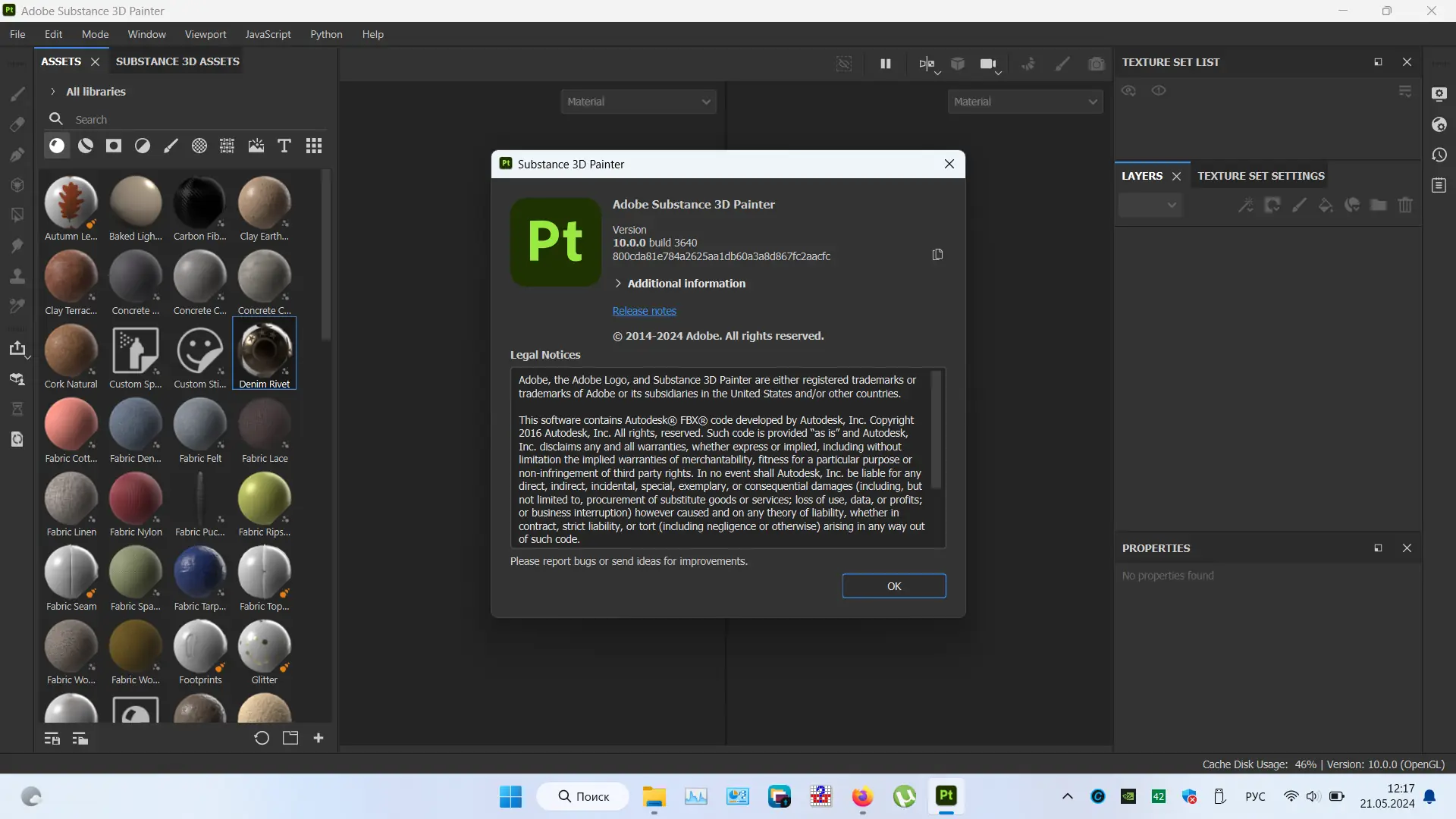Open the Material dropdown above the viewport

(639, 101)
